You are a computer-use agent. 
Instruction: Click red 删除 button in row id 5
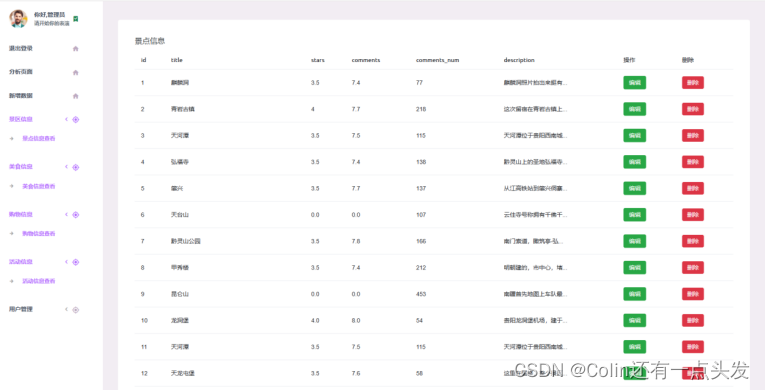click(693, 188)
